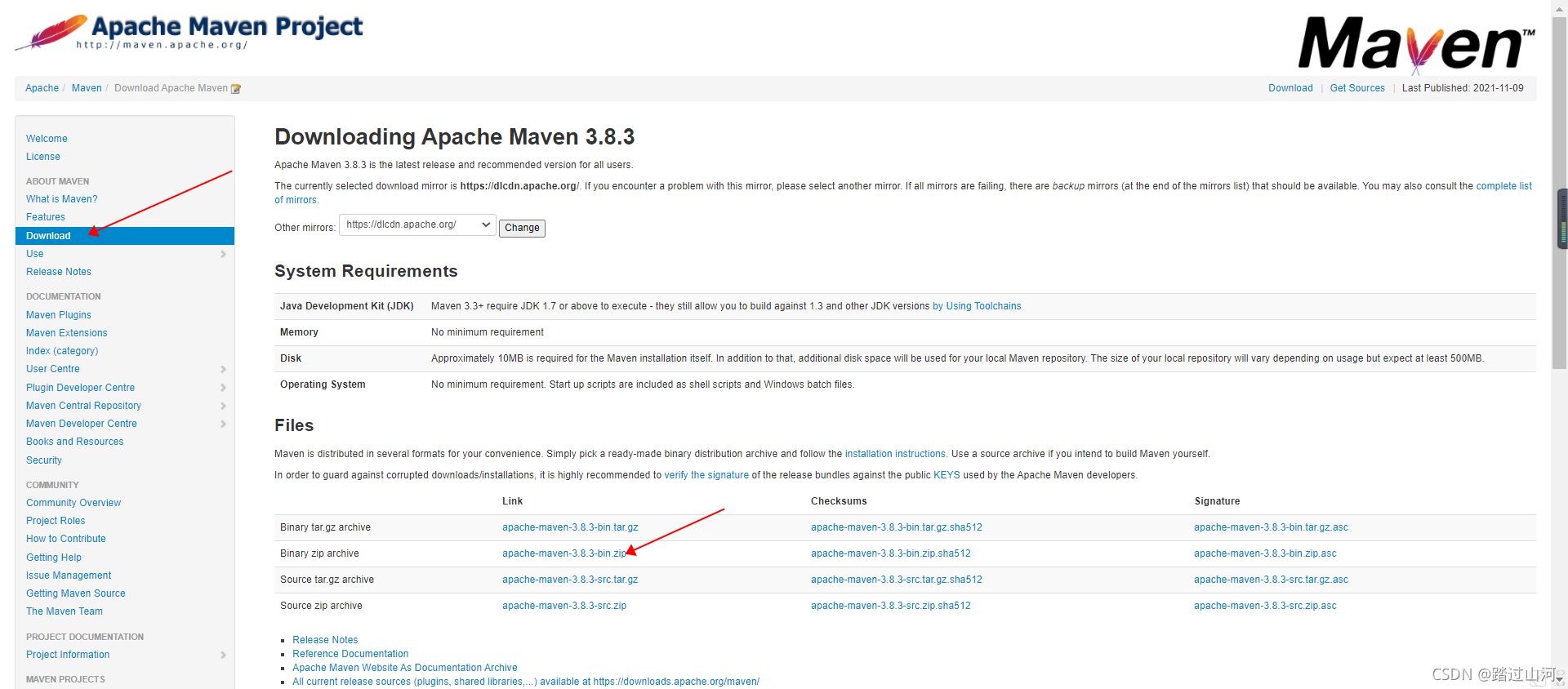This screenshot has width=1568, height=689.
Task: Open Maven Plugins in the sidebar
Action: point(59,315)
